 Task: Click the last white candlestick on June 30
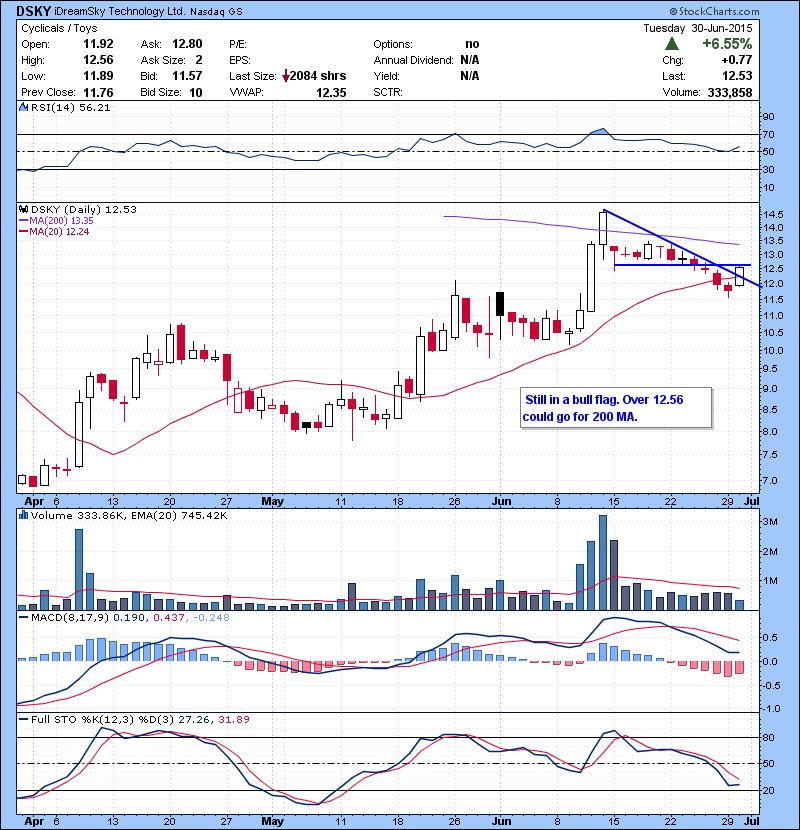pos(740,277)
